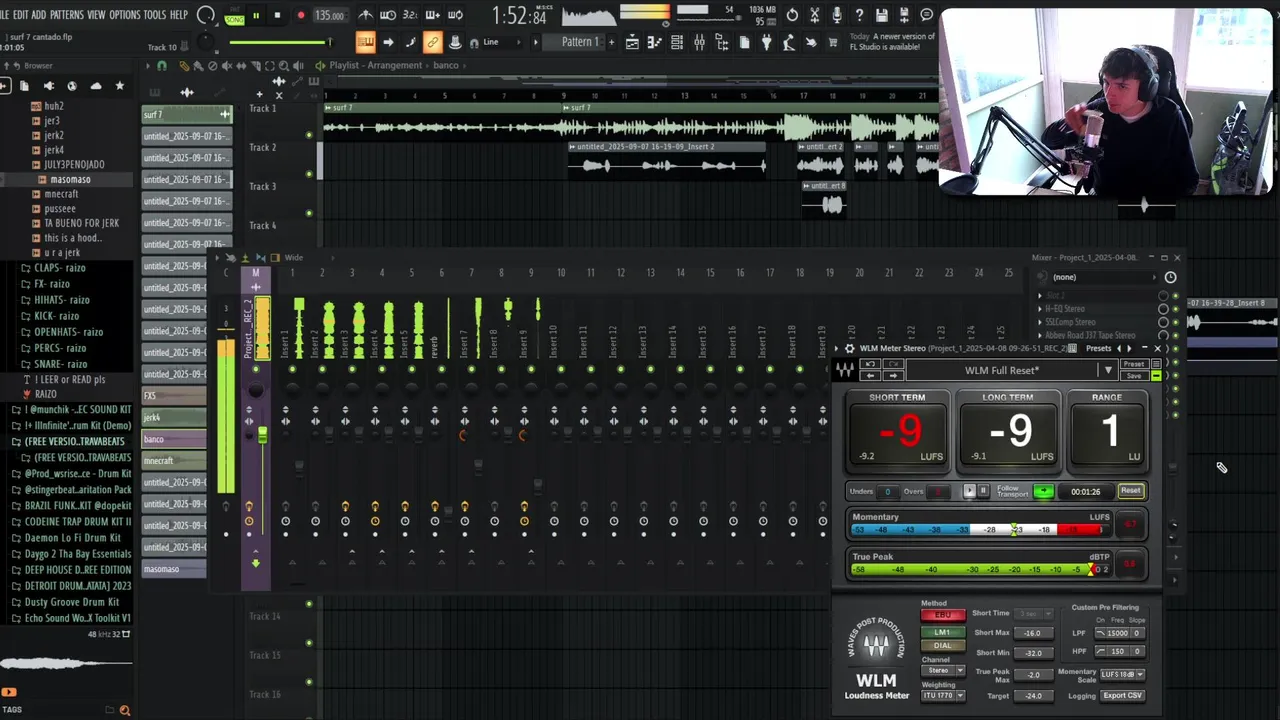Save project with the floppy disk icon
This screenshot has width=1280, height=720.
click(882, 15)
